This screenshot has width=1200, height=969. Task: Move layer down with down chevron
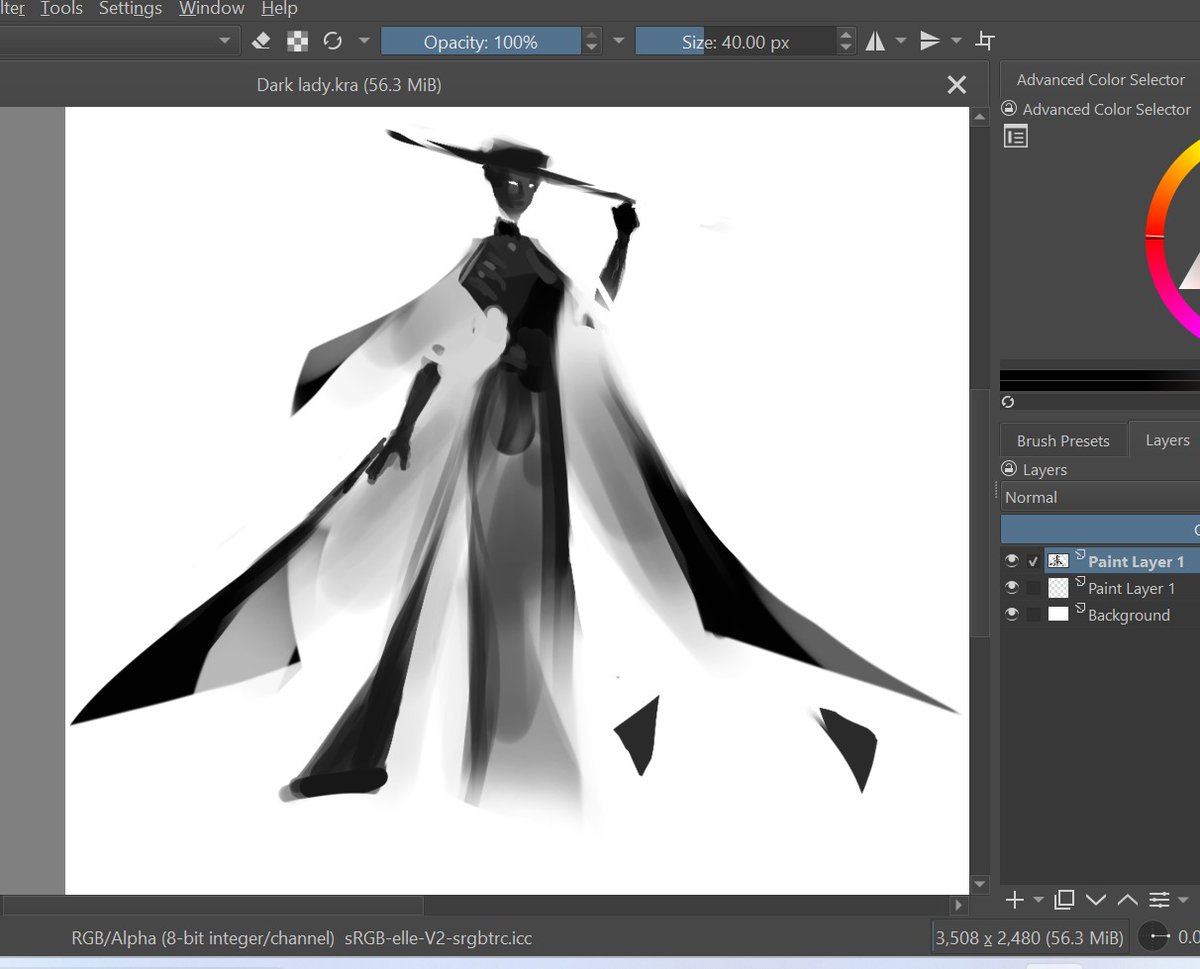tap(1096, 900)
